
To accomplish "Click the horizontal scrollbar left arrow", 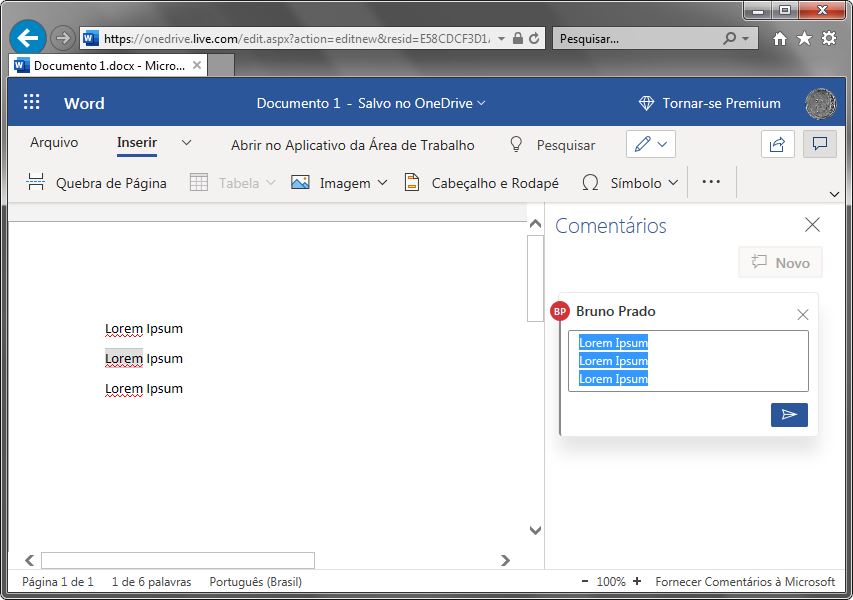I will coord(29,560).
